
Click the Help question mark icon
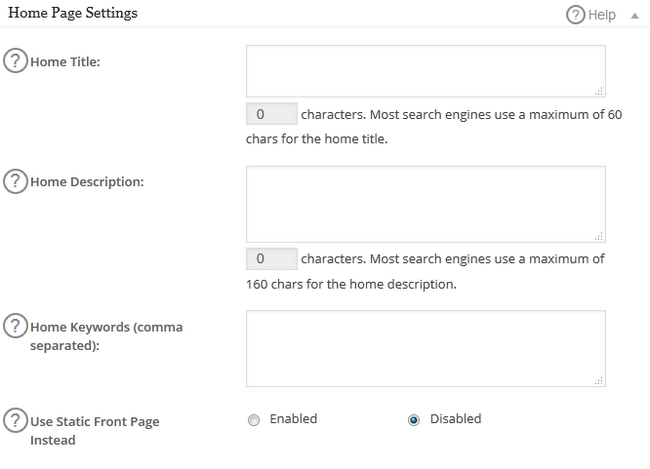[575, 15]
